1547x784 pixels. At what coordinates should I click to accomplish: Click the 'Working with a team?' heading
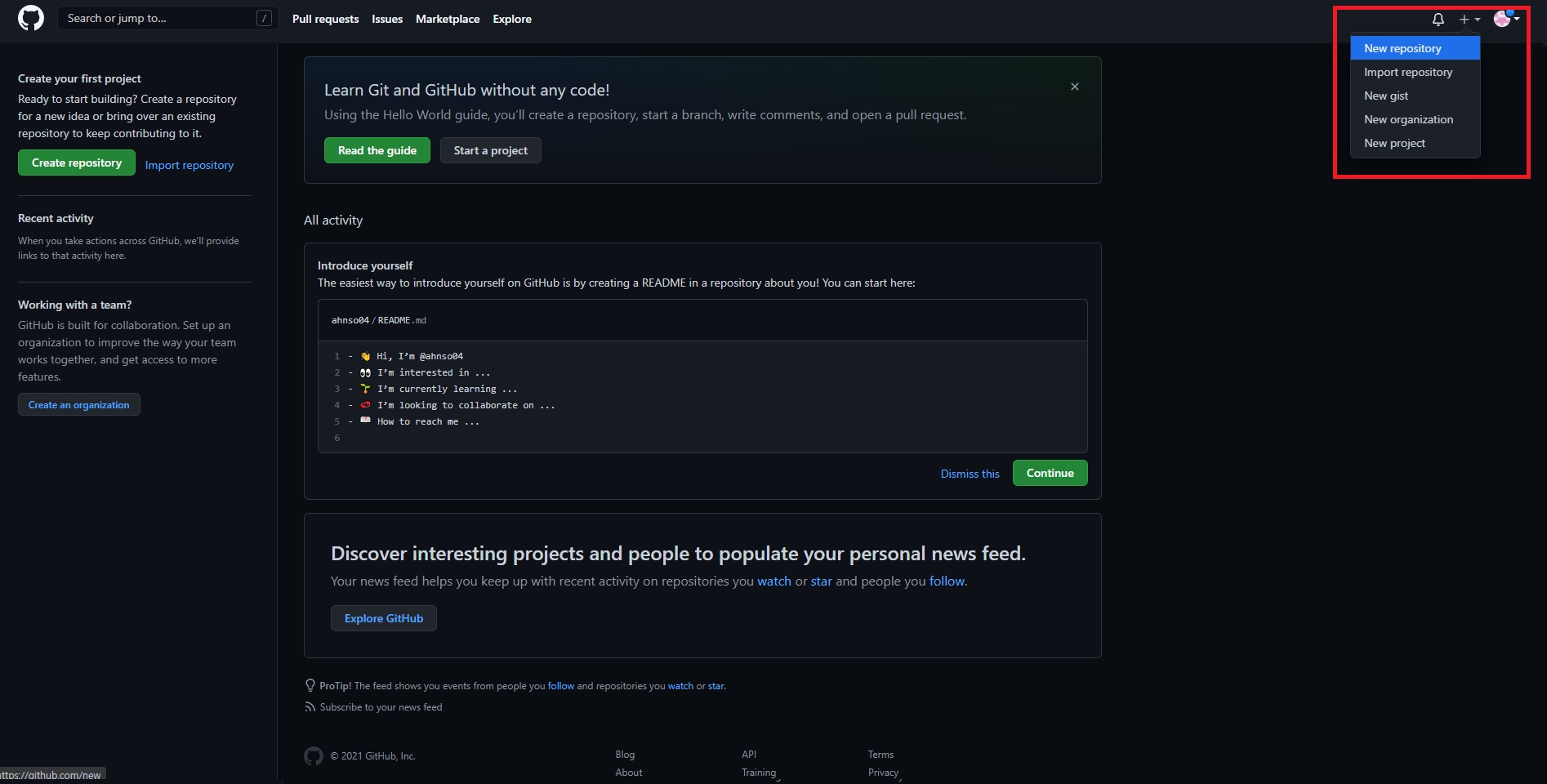(74, 305)
